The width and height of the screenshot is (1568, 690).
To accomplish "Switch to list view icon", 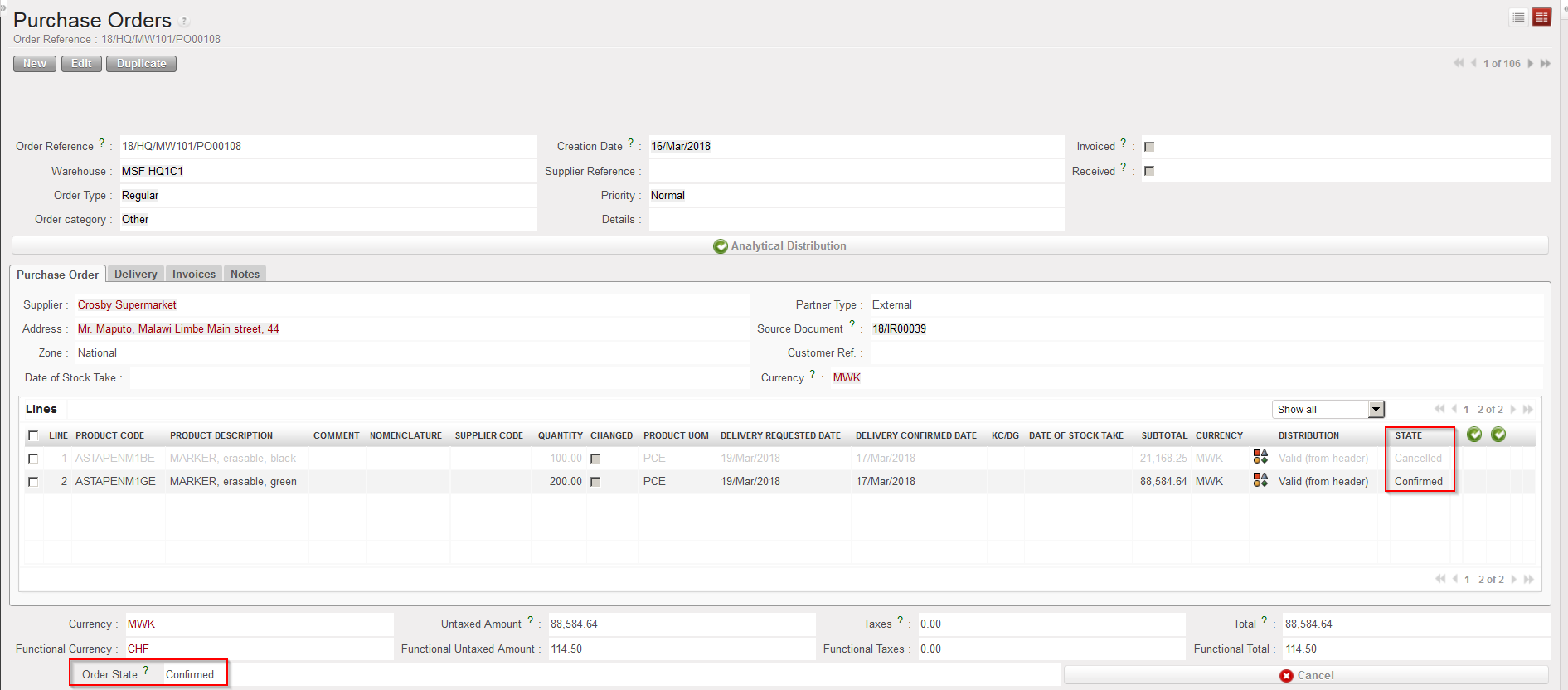I will click(x=1518, y=17).
